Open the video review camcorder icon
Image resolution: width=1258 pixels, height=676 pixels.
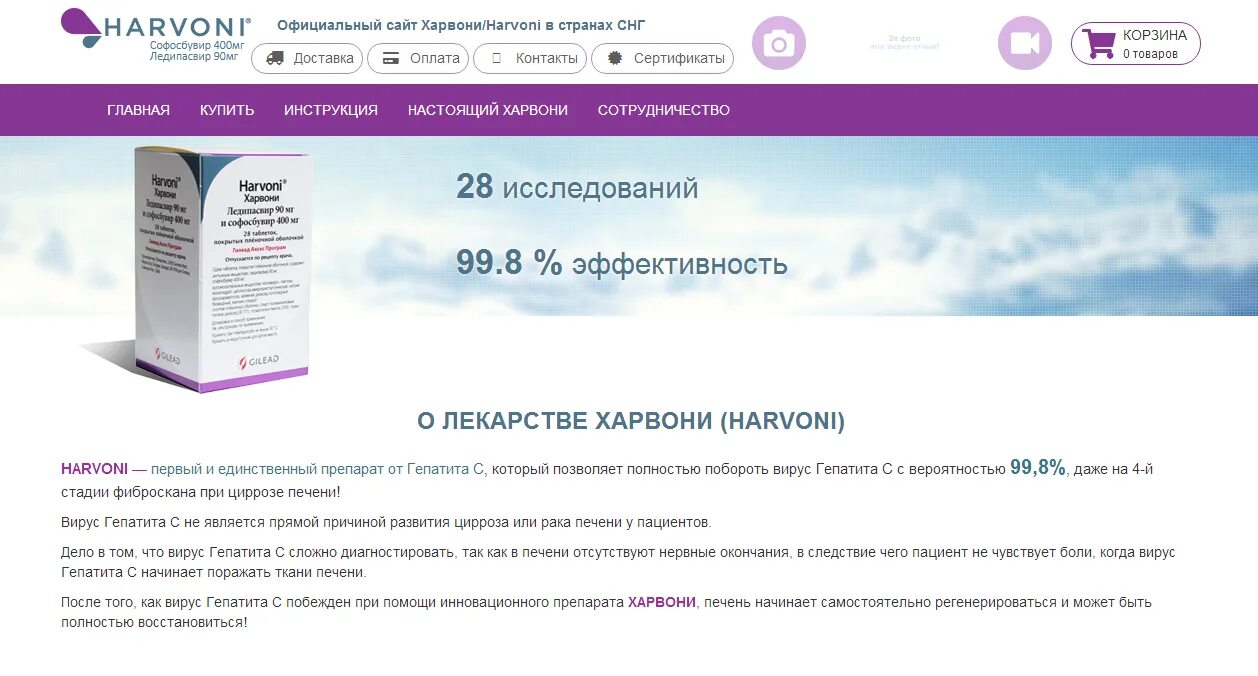point(1025,43)
